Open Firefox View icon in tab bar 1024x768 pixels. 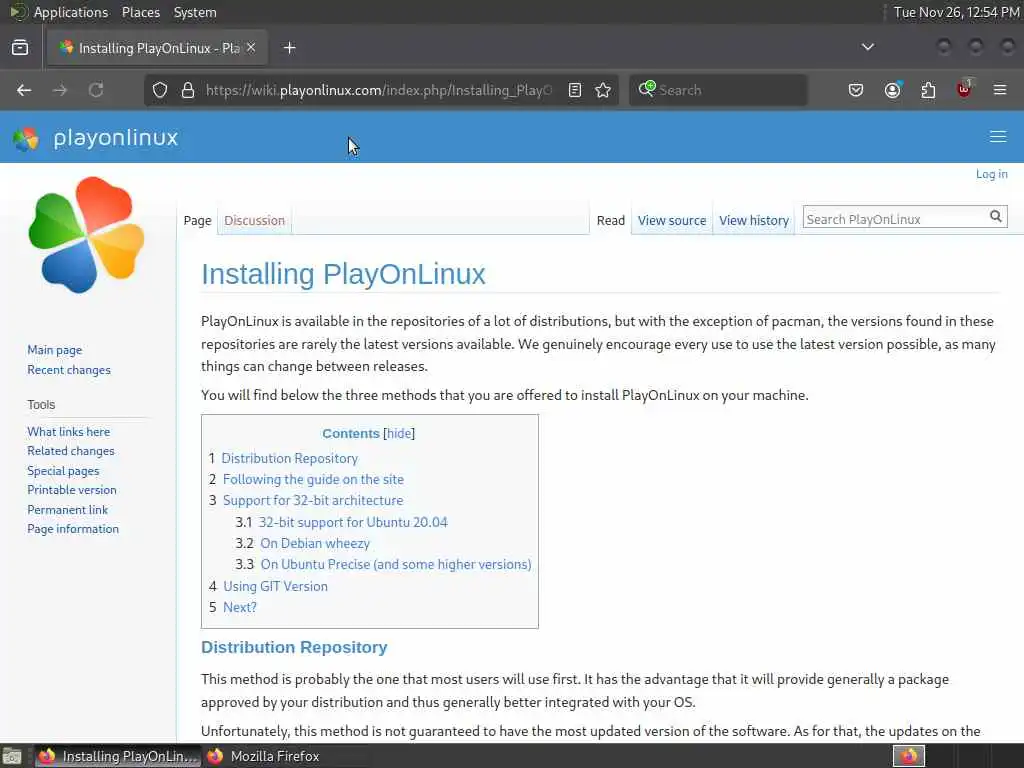[x=20, y=48]
